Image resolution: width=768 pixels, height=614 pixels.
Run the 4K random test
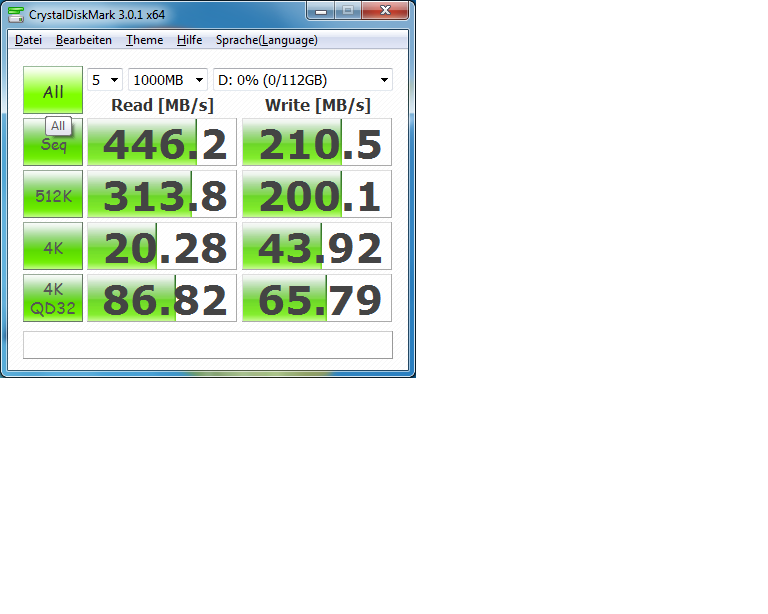point(53,246)
